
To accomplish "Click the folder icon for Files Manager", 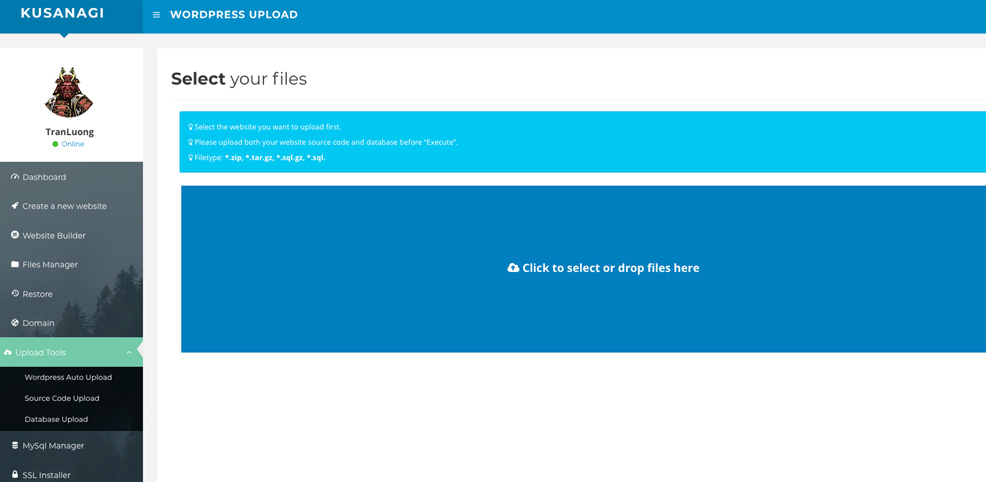I will (x=15, y=265).
